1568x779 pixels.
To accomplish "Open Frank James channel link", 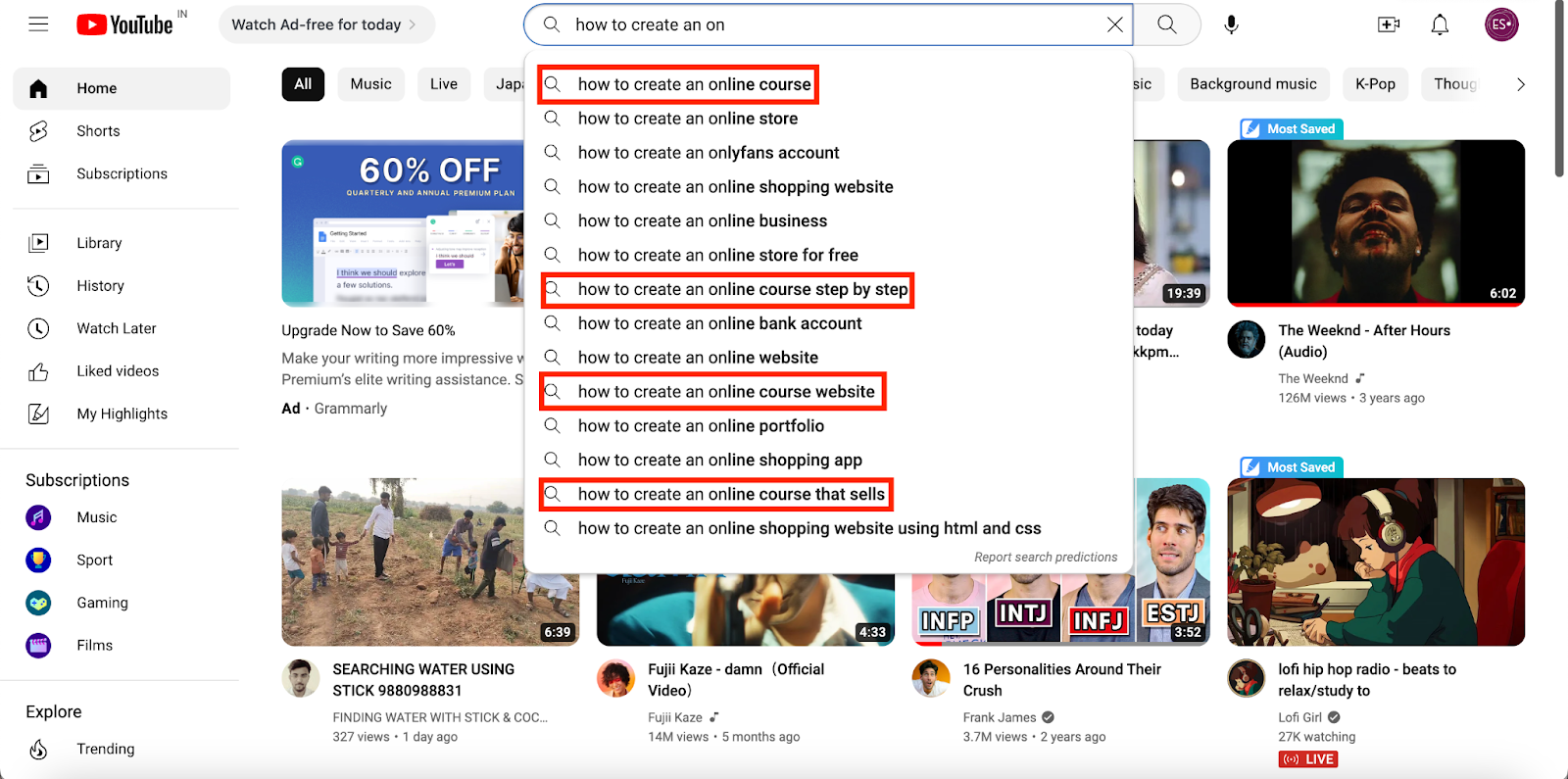I will click(x=1000, y=717).
